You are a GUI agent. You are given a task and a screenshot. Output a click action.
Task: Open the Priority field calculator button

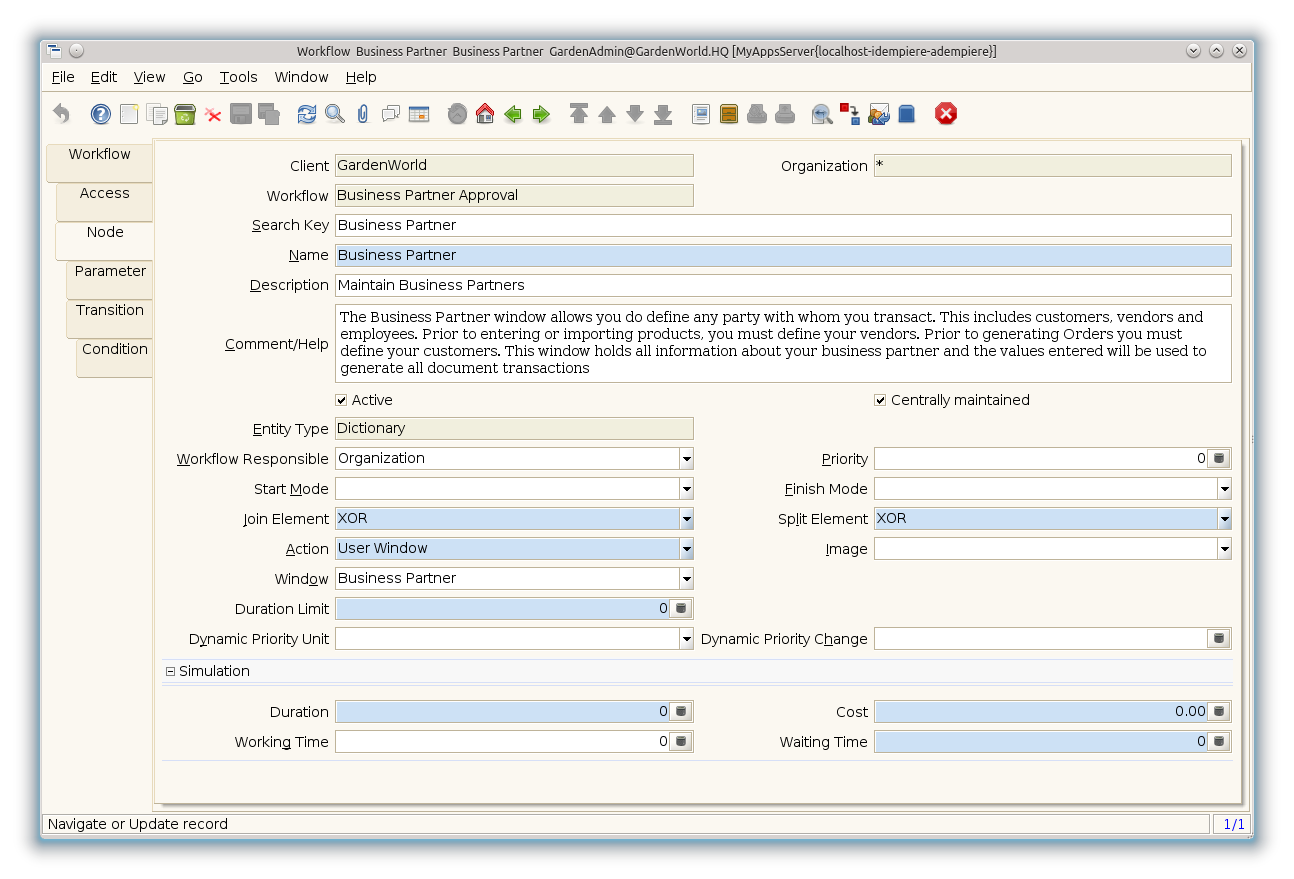pos(1218,459)
